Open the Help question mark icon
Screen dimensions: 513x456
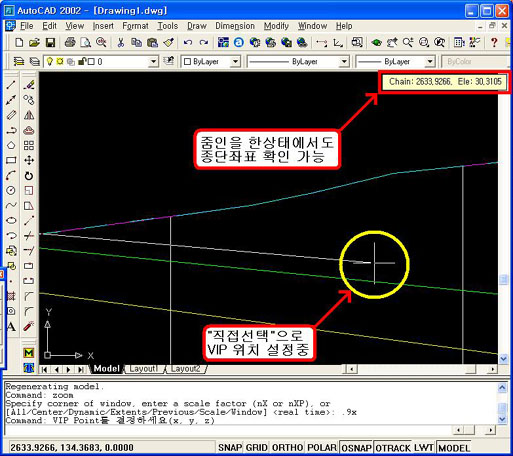tap(494, 43)
